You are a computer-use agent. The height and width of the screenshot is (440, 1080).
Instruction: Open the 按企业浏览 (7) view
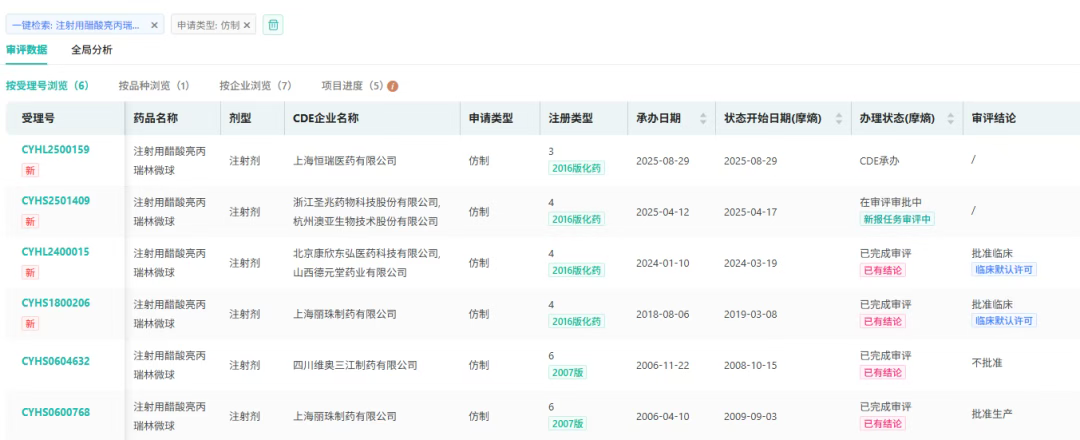coord(255,85)
